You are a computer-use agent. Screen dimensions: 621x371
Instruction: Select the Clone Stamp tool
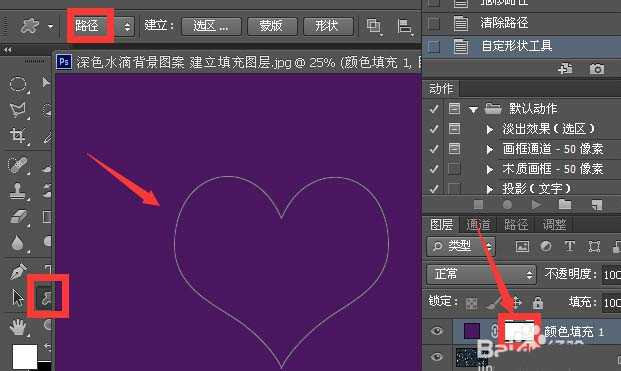point(18,191)
